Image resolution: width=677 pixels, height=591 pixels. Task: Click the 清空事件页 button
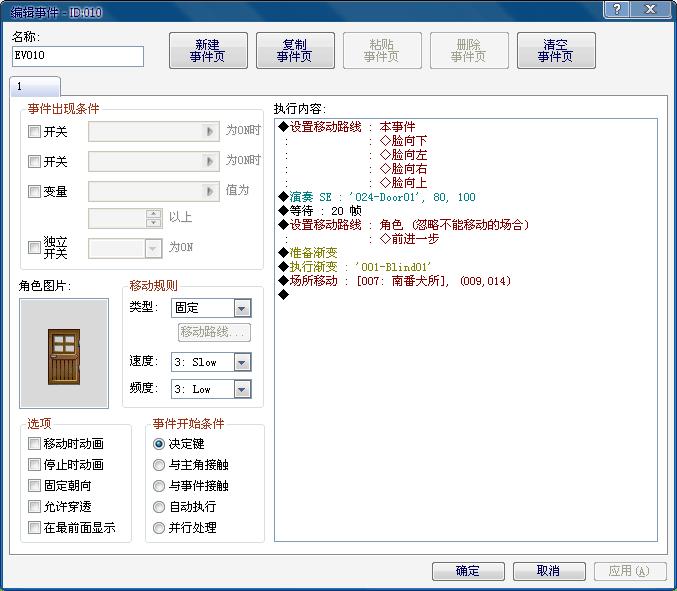point(556,51)
